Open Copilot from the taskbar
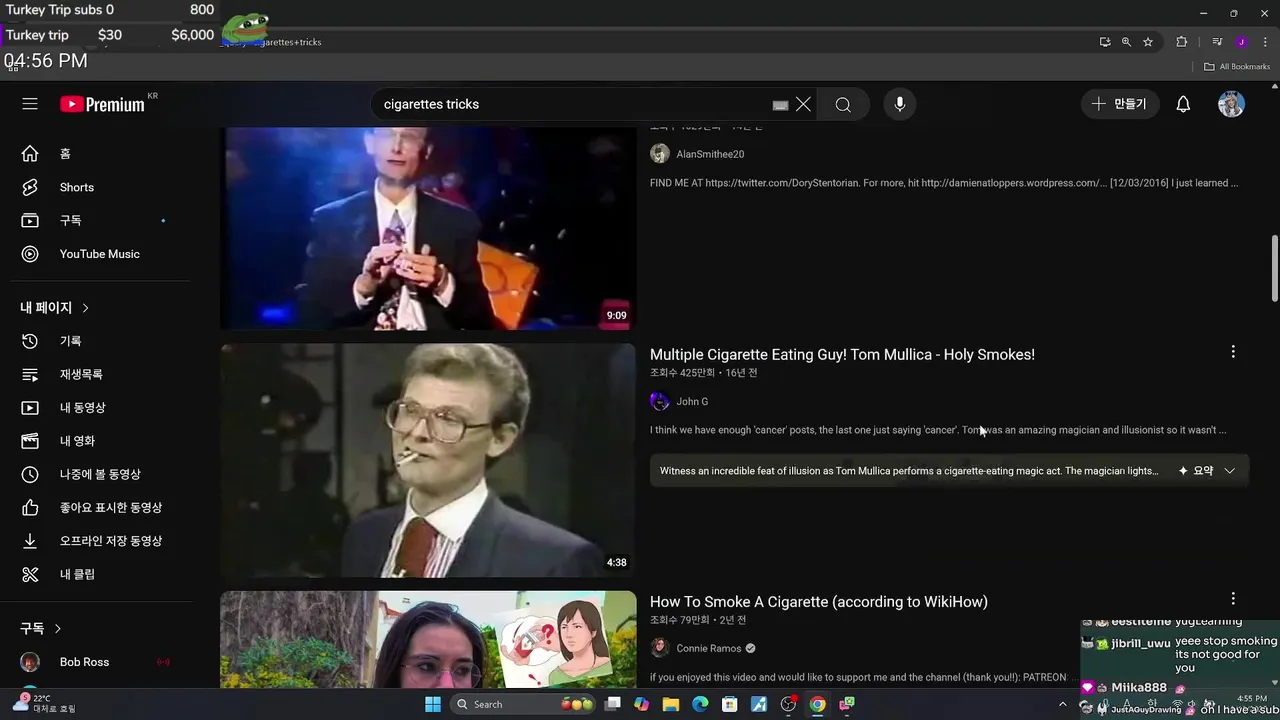Image resolution: width=1280 pixels, height=720 pixels. (641, 704)
